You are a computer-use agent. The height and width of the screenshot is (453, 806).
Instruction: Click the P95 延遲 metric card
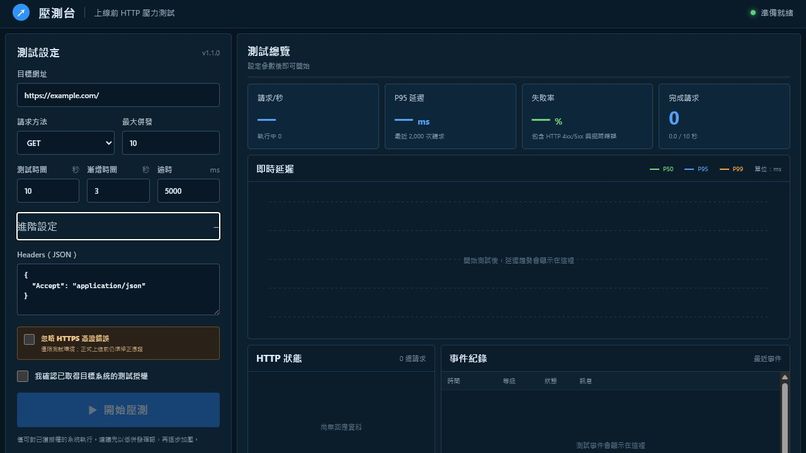(450, 116)
